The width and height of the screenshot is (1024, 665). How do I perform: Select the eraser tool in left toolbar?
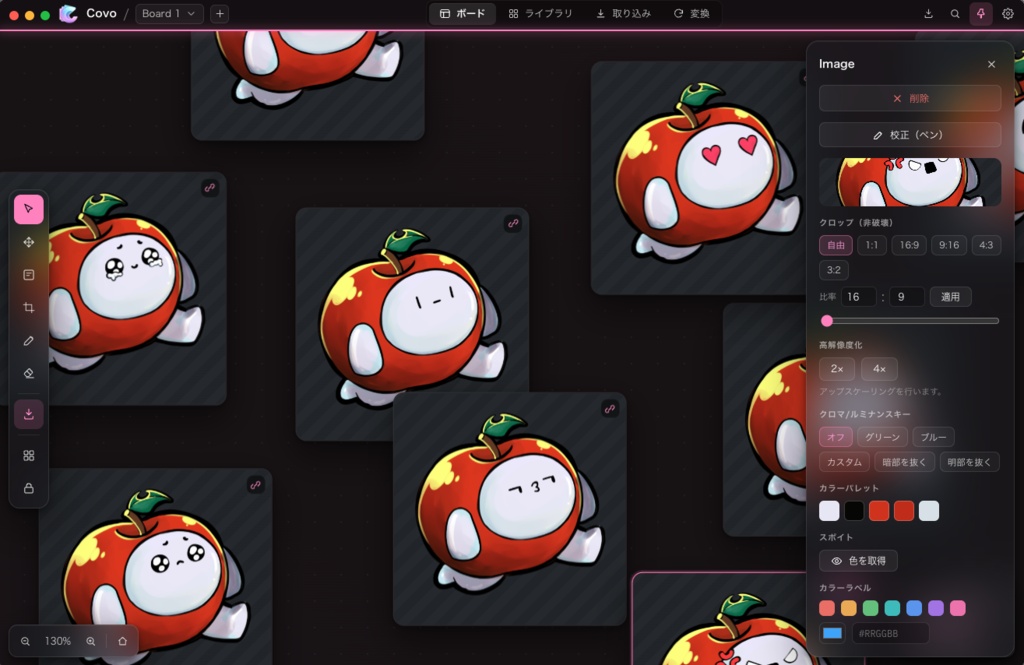click(29, 374)
